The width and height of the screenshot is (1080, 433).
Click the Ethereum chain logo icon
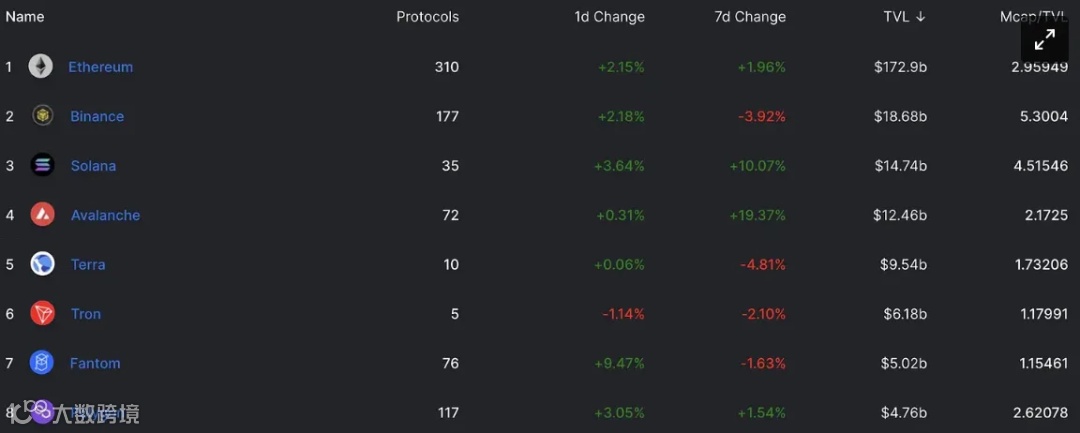[41, 67]
